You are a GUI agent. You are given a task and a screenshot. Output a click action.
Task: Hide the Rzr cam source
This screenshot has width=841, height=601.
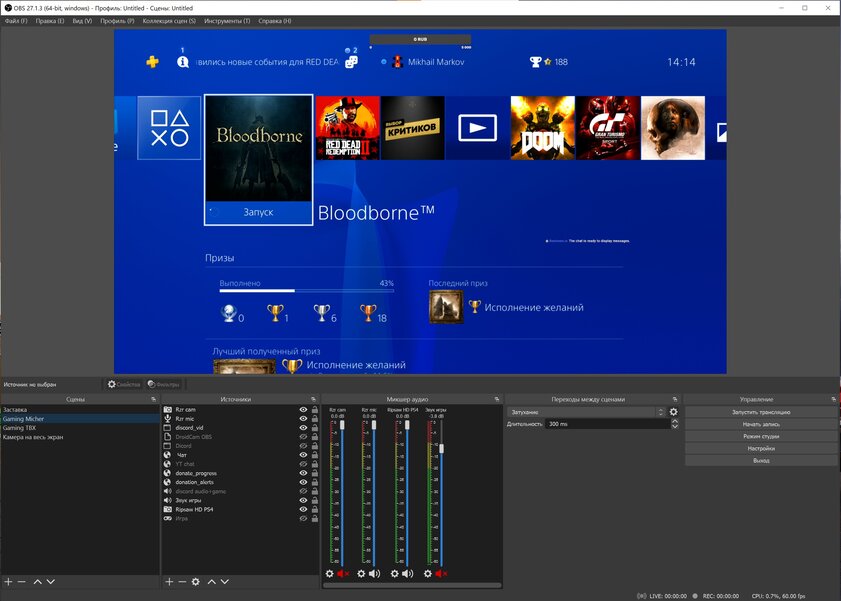pyautogui.click(x=303, y=410)
